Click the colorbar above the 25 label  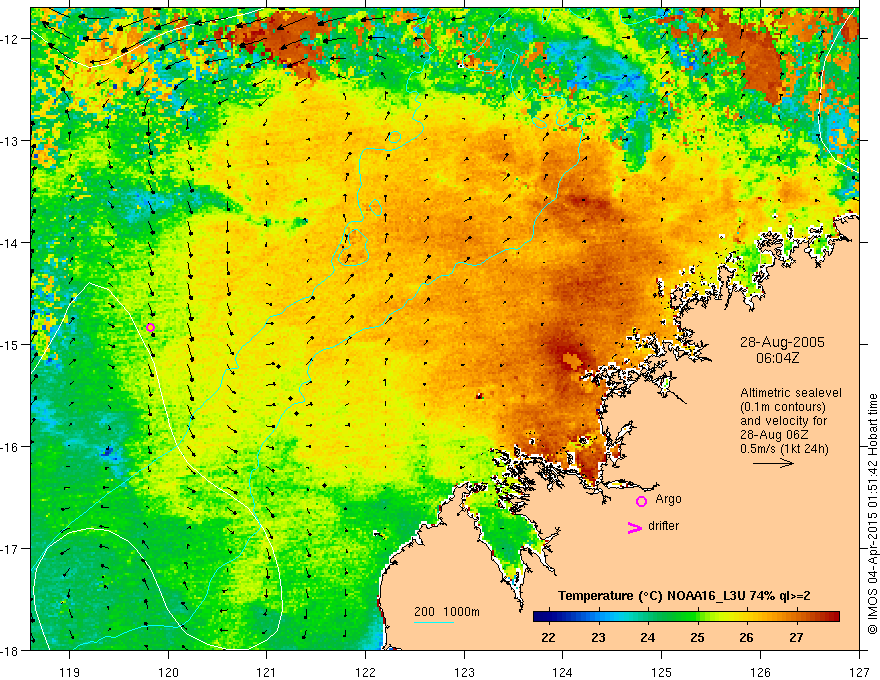pyautogui.click(x=698, y=617)
